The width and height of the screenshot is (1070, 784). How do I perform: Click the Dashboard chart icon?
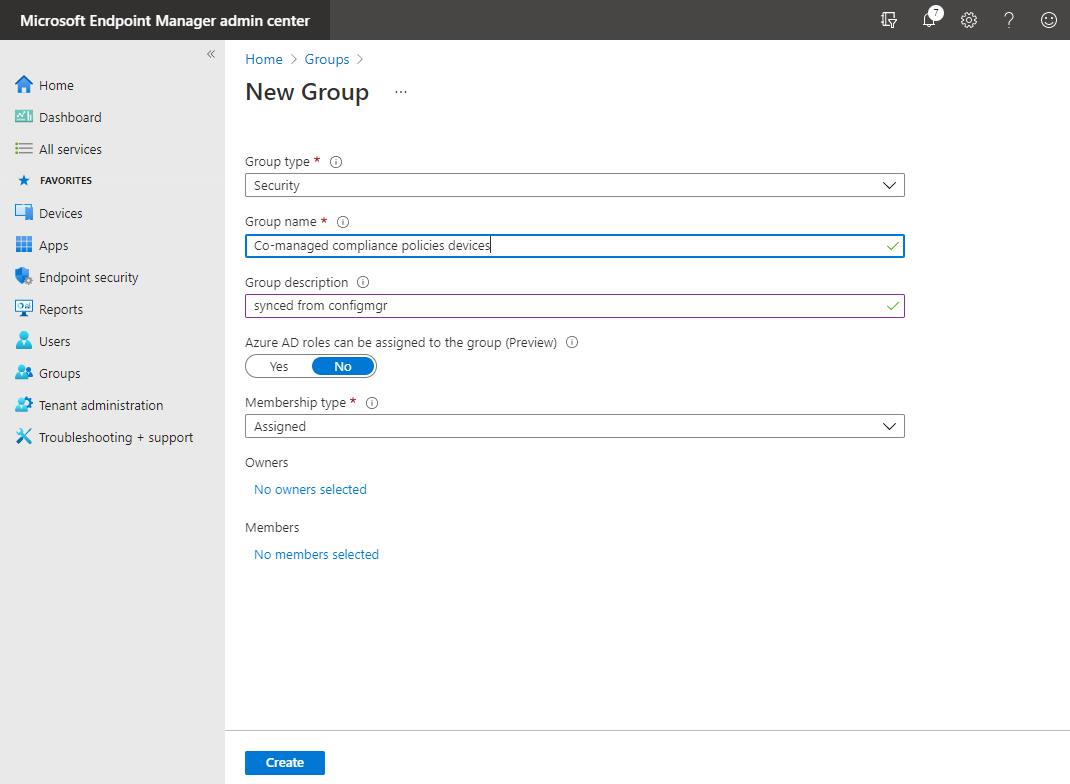pos(24,117)
